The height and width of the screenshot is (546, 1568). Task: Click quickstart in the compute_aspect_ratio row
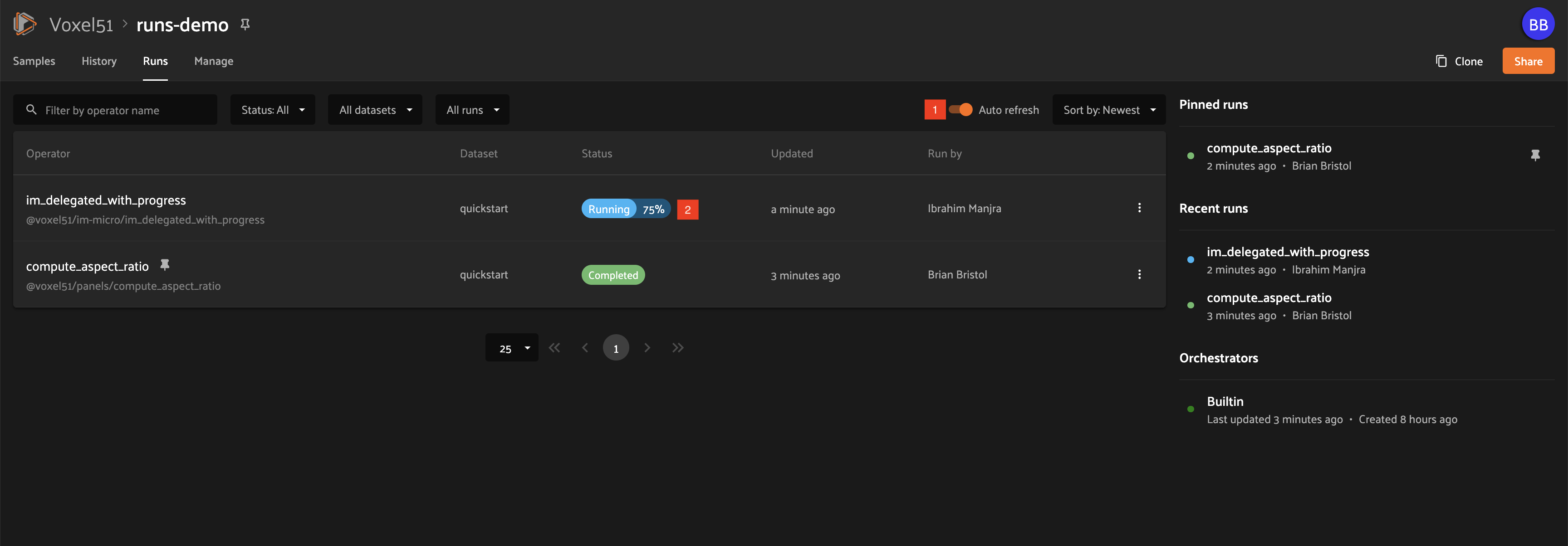[483, 274]
